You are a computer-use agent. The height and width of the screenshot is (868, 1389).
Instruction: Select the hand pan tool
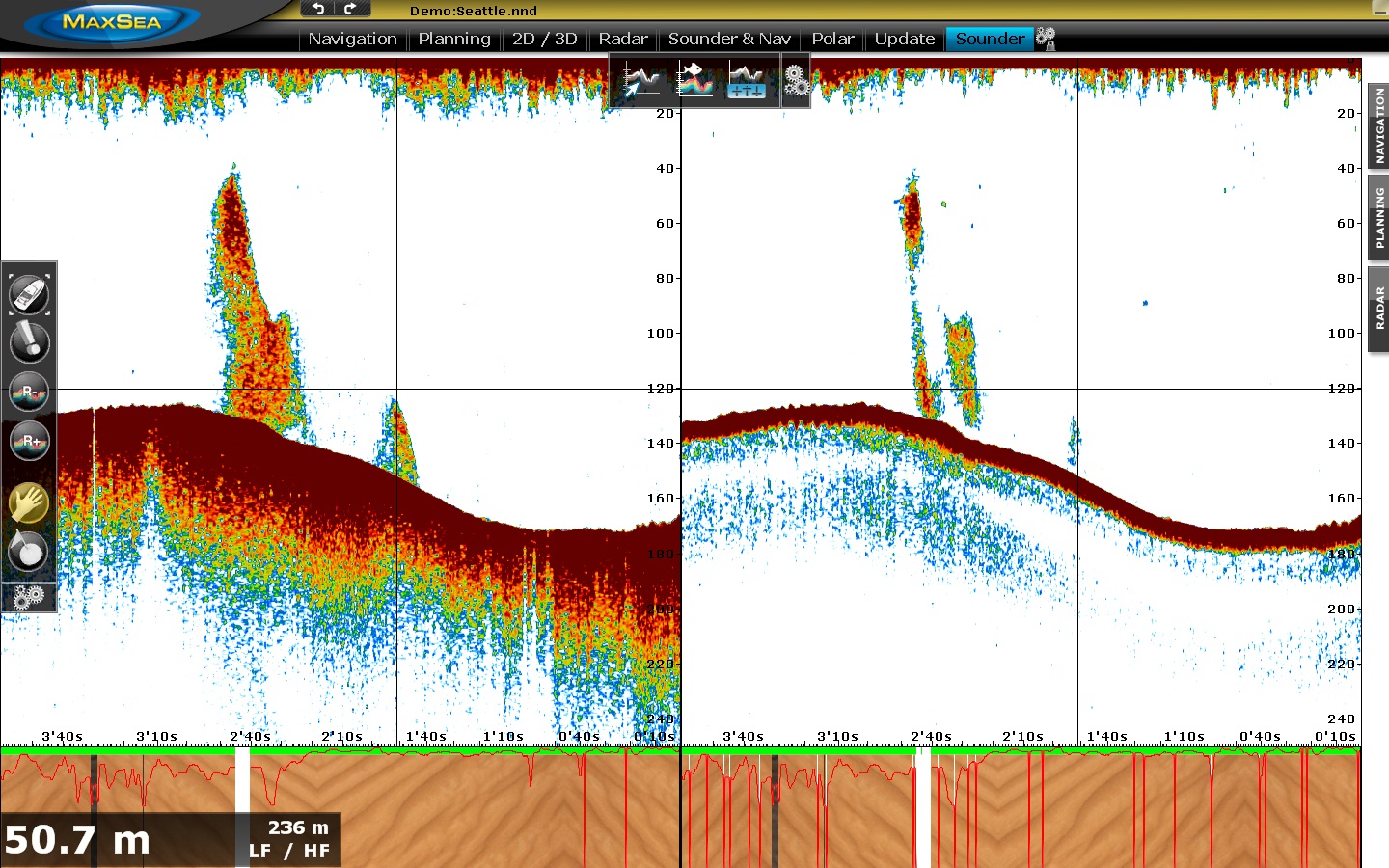point(29,503)
